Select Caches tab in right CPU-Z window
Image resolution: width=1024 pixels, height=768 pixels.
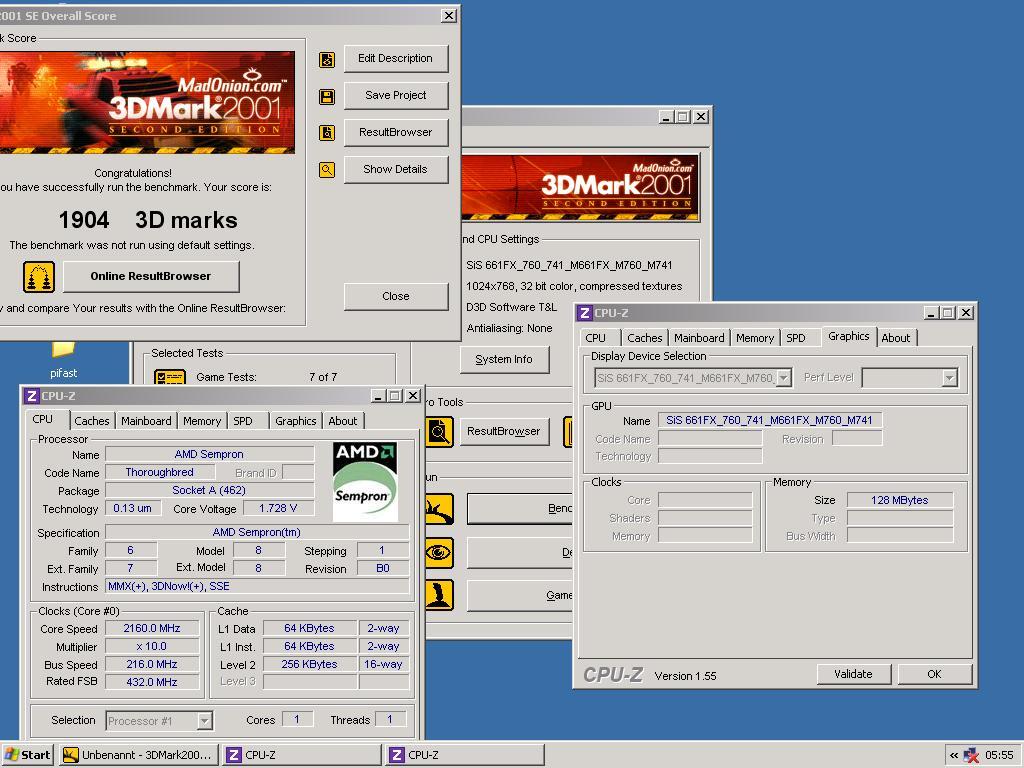[645, 338]
